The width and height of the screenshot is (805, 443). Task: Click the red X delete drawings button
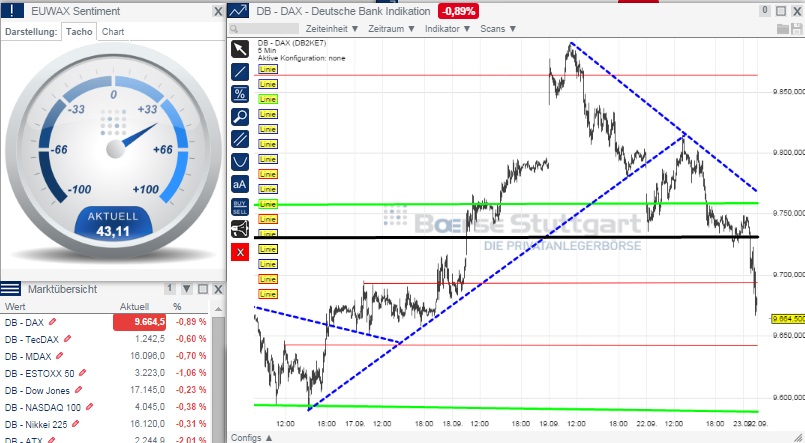[x=240, y=252]
